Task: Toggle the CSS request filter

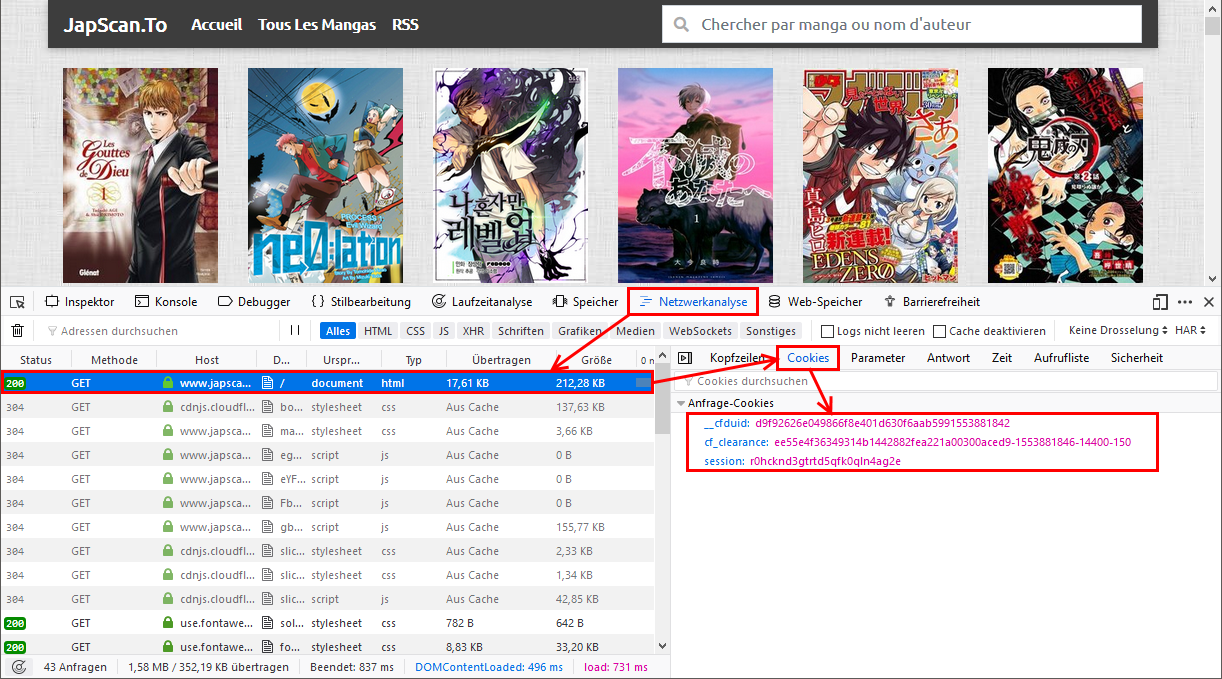Action: [x=416, y=331]
